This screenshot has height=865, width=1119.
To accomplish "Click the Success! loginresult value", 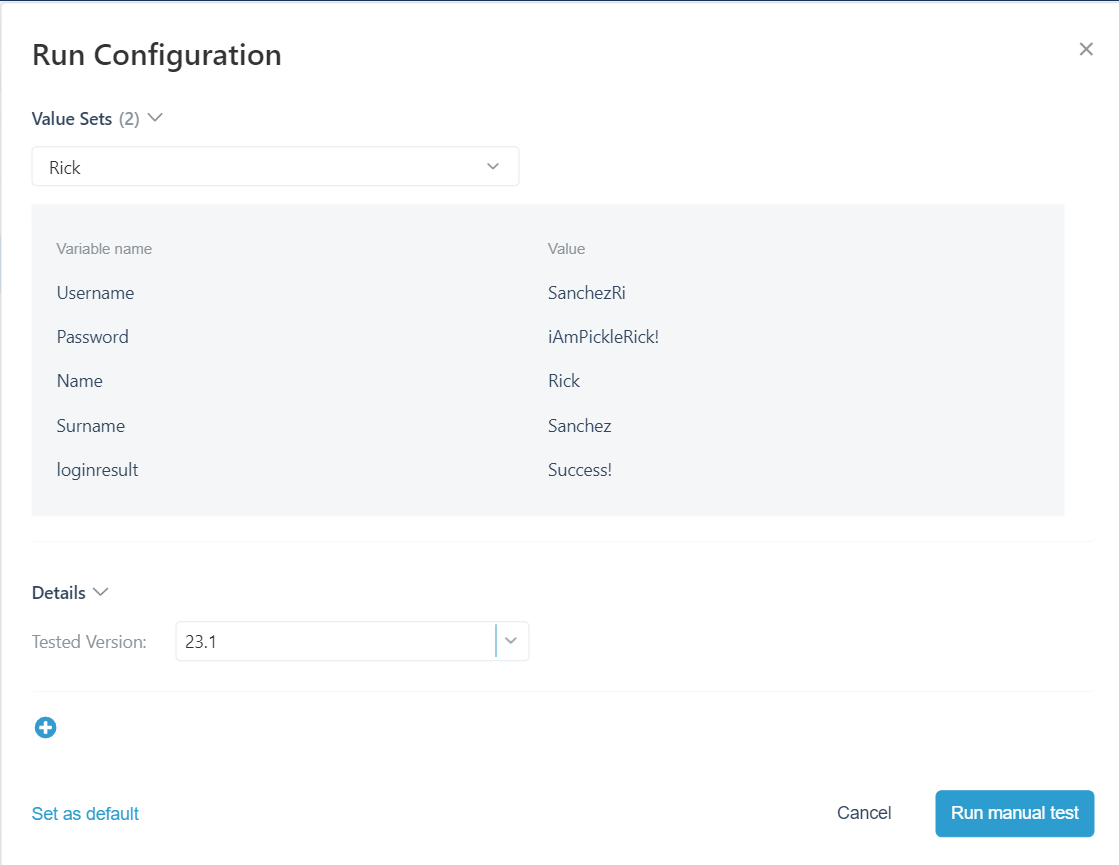I will point(579,470).
